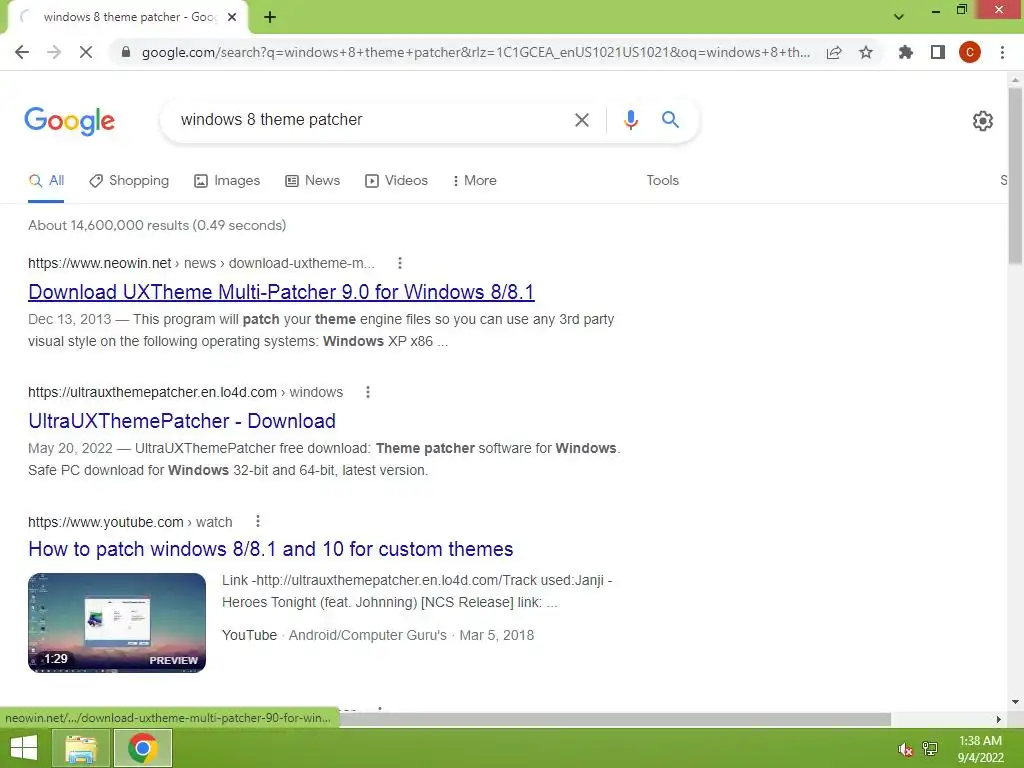This screenshot has width=1024, height=768.
Task: Select the All results tab
Action: (x=46, y=181)
